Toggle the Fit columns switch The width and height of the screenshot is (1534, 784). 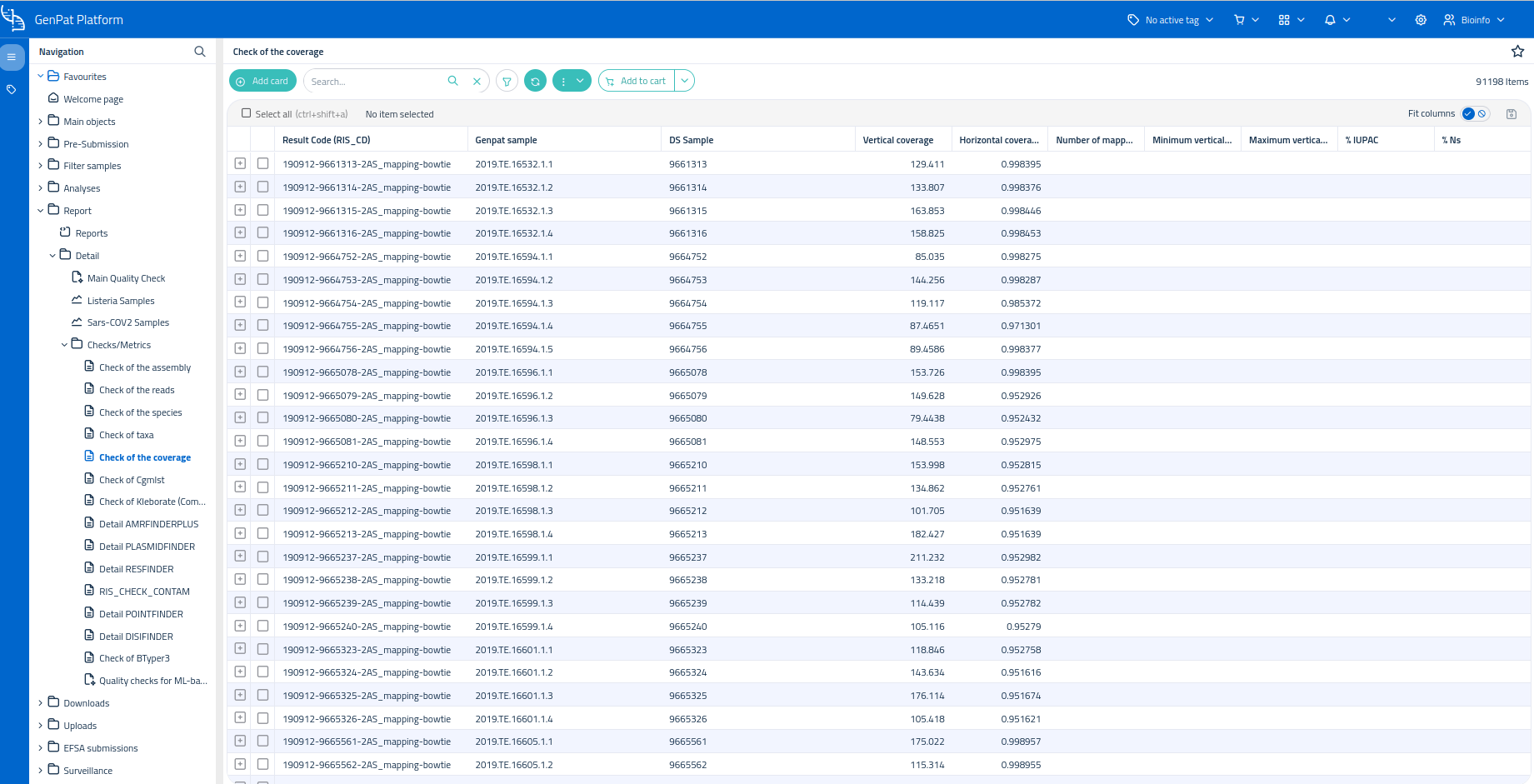click(1475, 114)
